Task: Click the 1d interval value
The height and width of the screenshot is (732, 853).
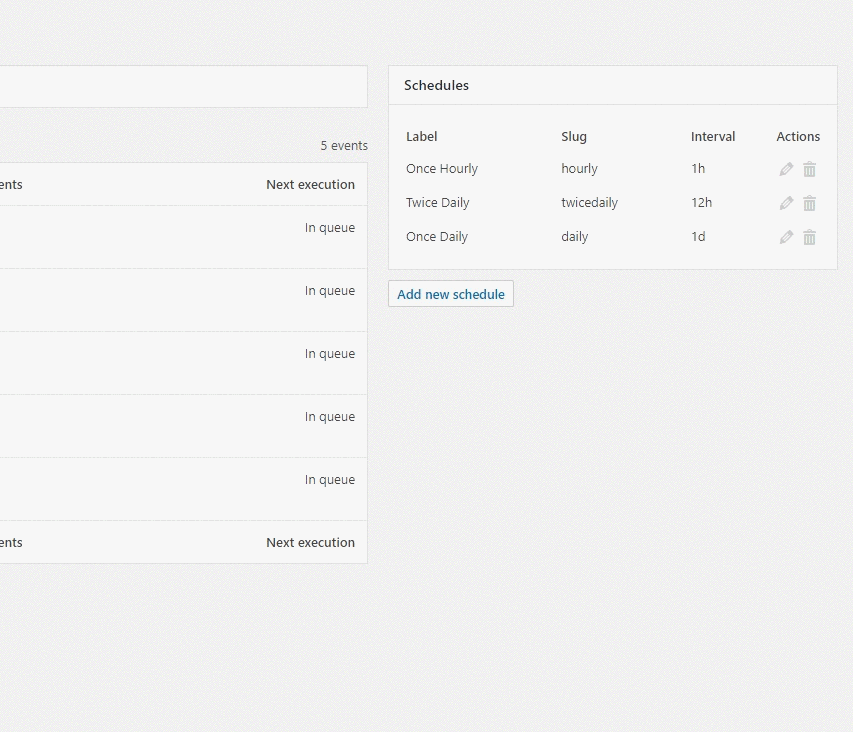Action: click(698, 237)
